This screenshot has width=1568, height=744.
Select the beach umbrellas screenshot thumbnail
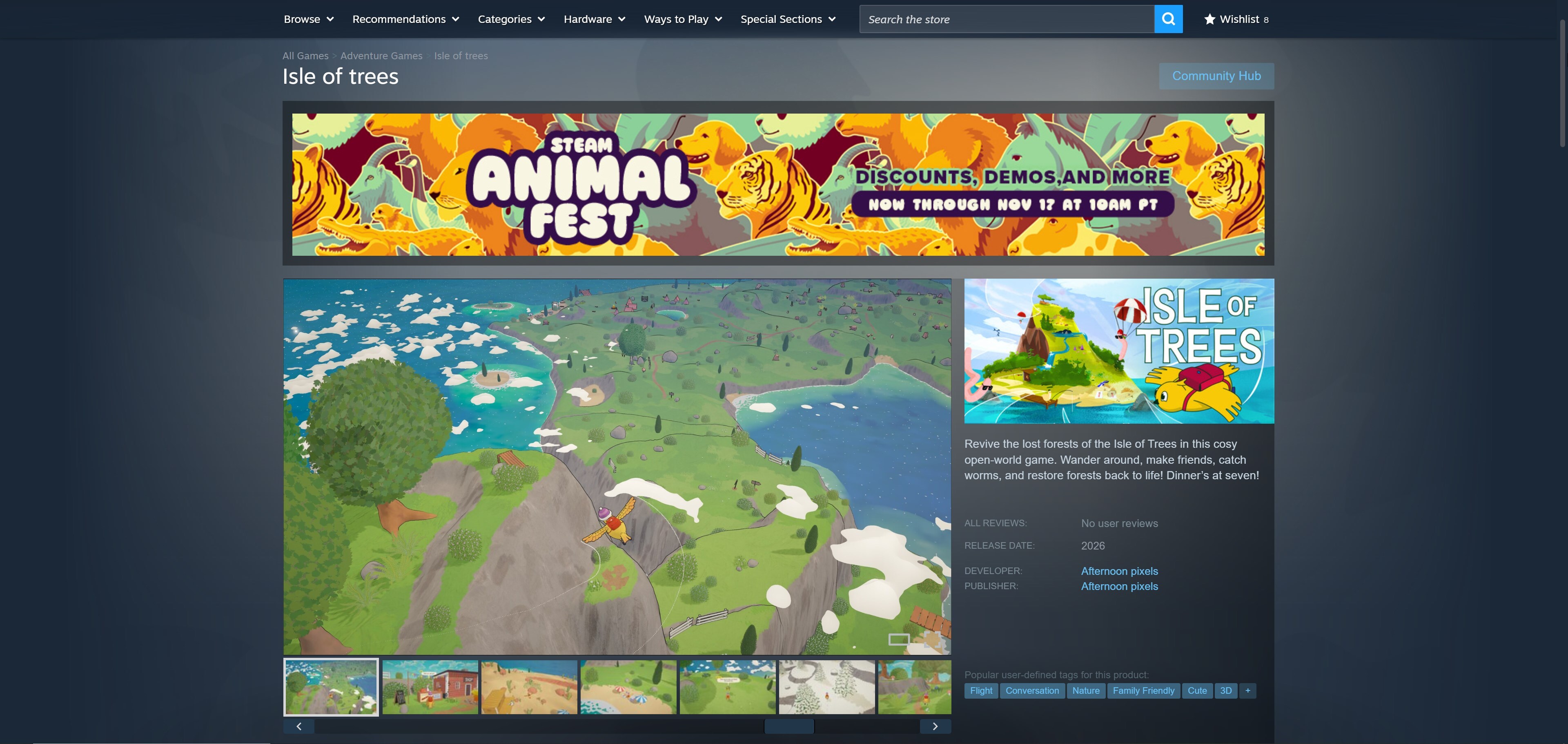click(x=628, y=687)
